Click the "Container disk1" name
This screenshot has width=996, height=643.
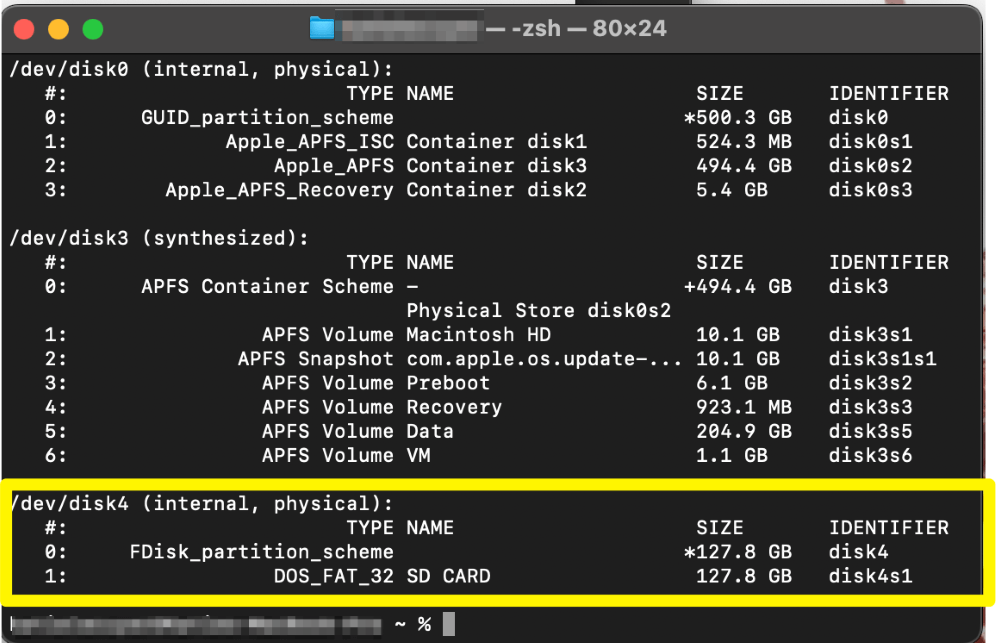tap(497, 142)
